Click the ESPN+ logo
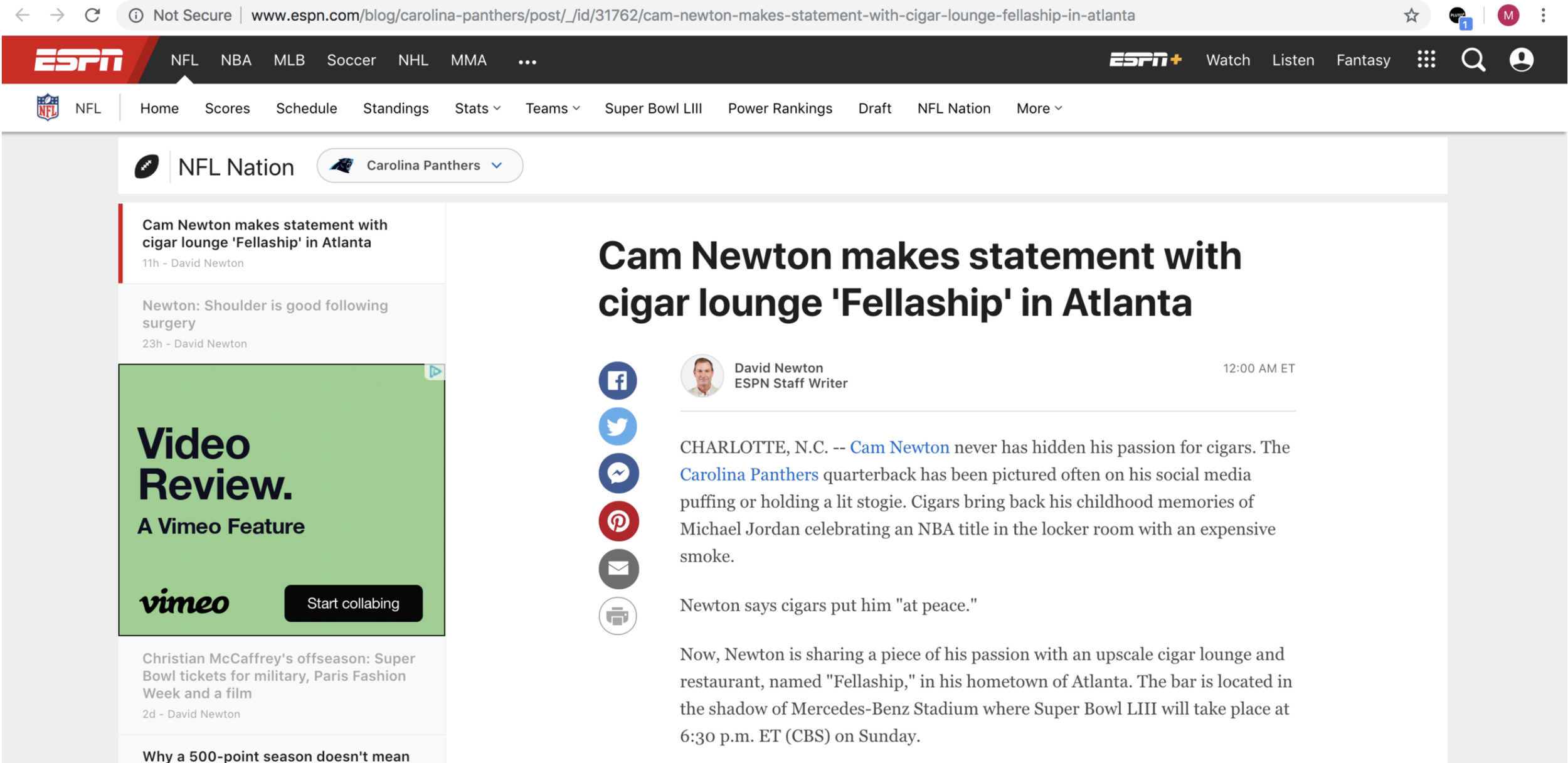 tap(1145, 60)
